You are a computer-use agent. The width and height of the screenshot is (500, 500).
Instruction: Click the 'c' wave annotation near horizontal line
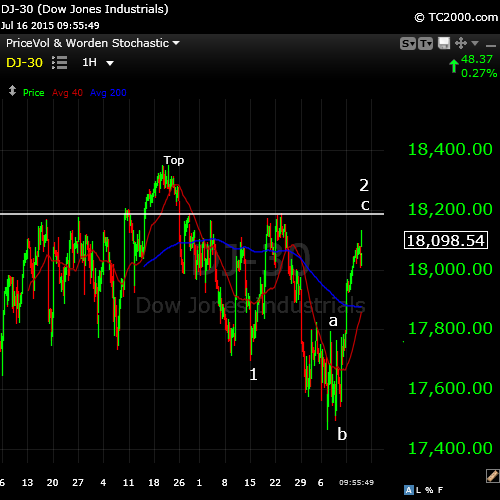[x=365, y=205]
